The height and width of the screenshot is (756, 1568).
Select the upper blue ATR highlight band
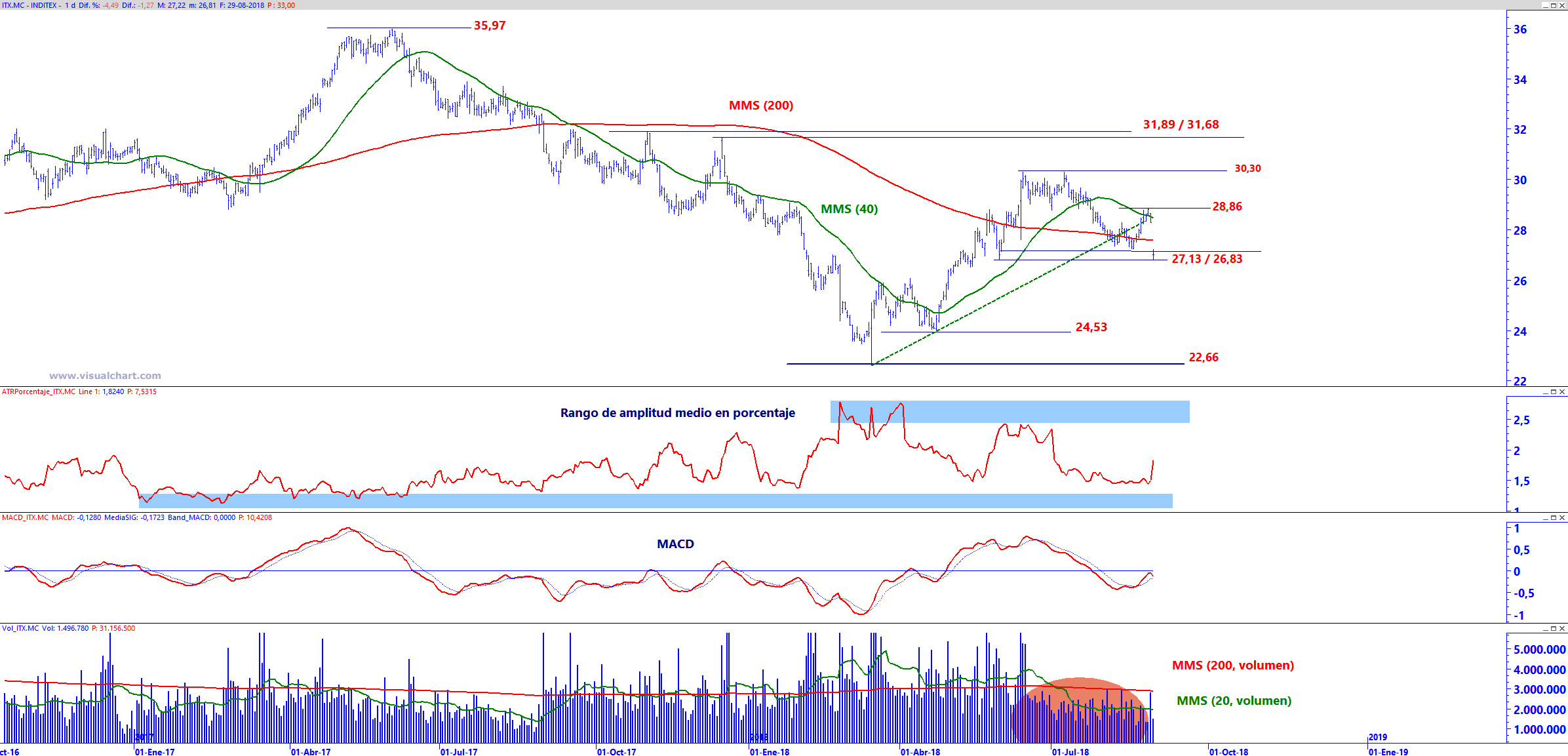point(1049,412)
